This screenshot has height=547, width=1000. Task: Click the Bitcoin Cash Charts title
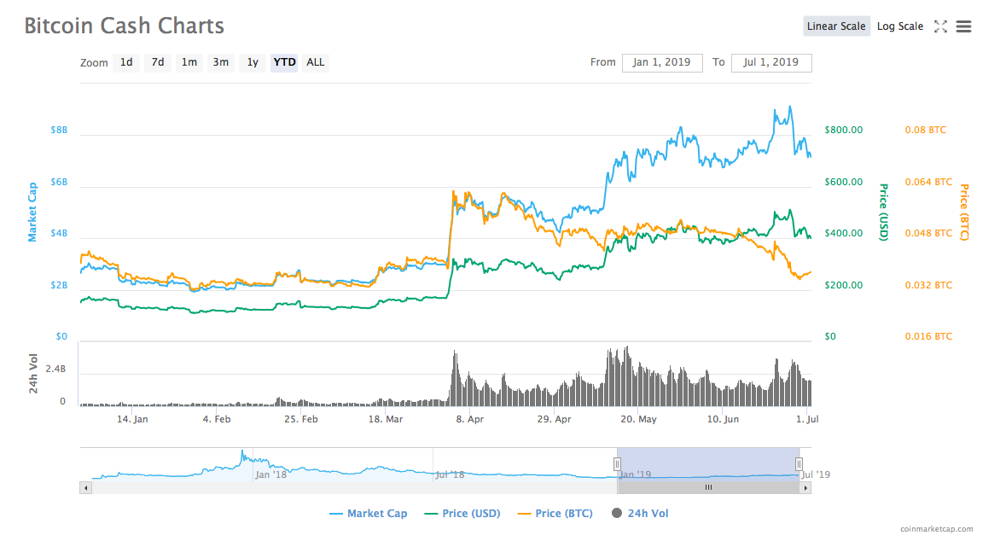tap(124, 26)
